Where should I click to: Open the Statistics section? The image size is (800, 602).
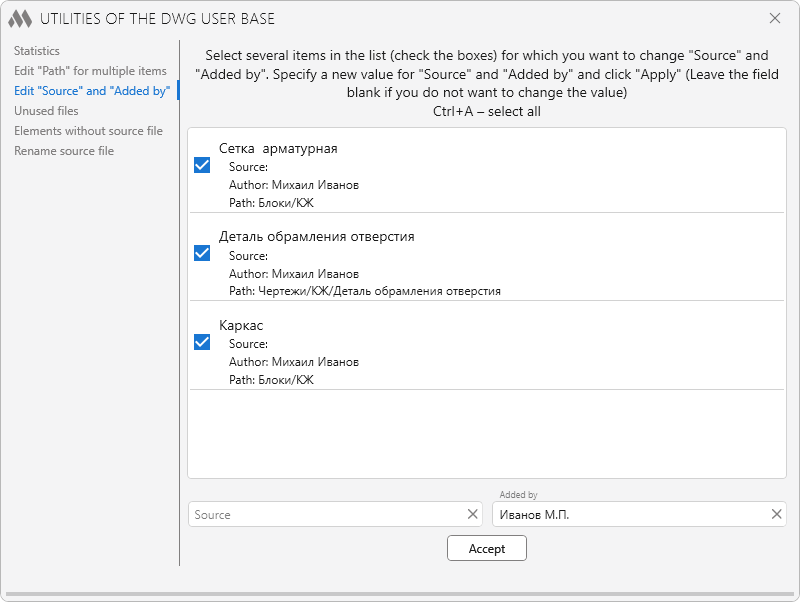pyautogui.click(x=37, y=51)
